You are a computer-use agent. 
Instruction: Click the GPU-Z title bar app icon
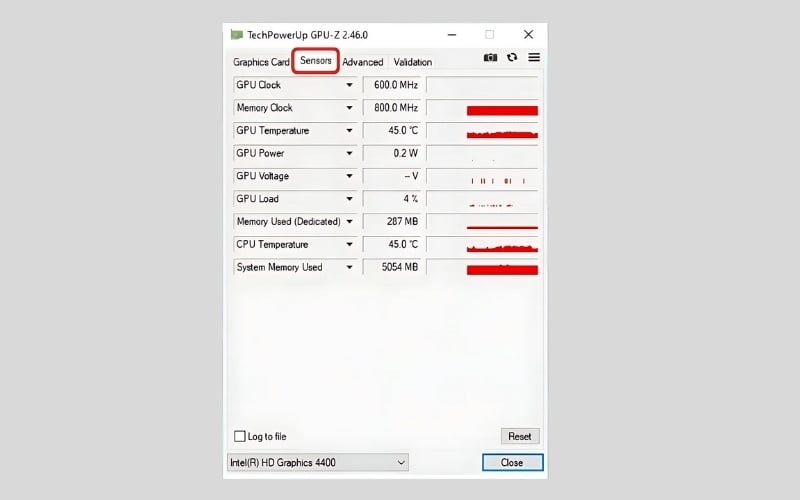click(x=237, y=34)
